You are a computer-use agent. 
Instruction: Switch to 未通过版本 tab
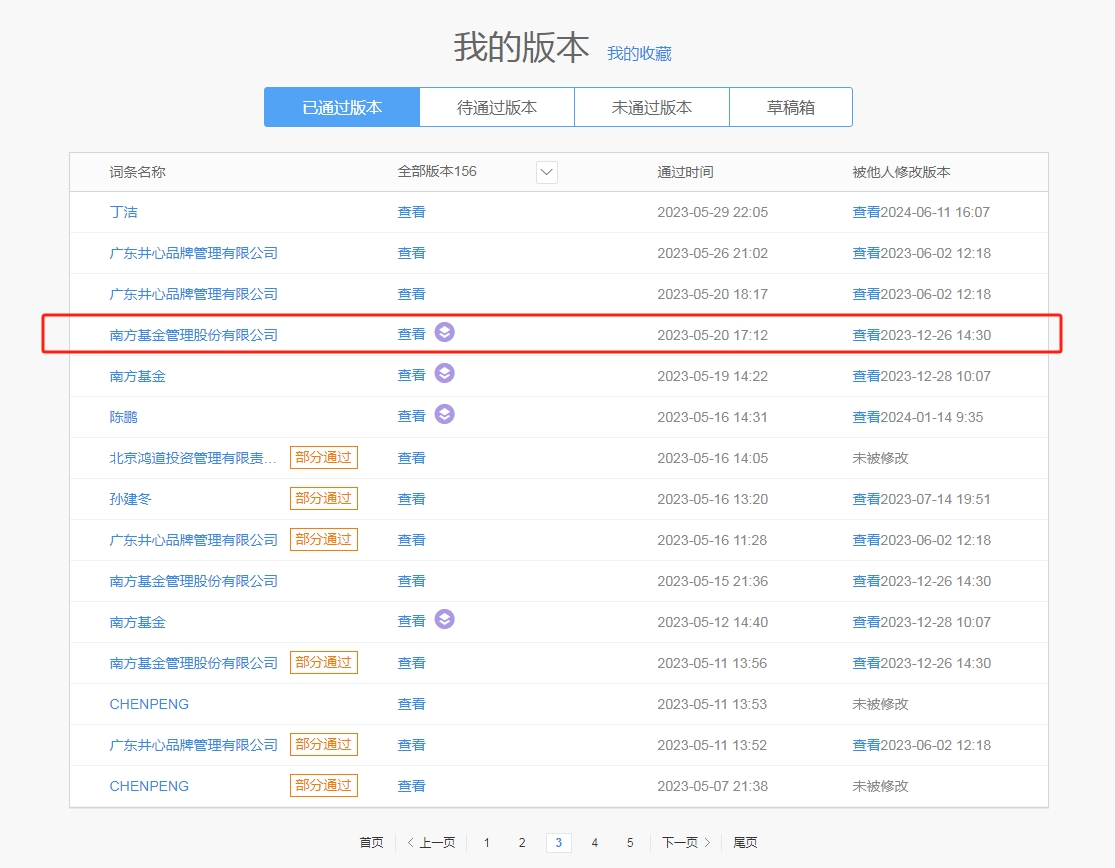tap(651, 107)
